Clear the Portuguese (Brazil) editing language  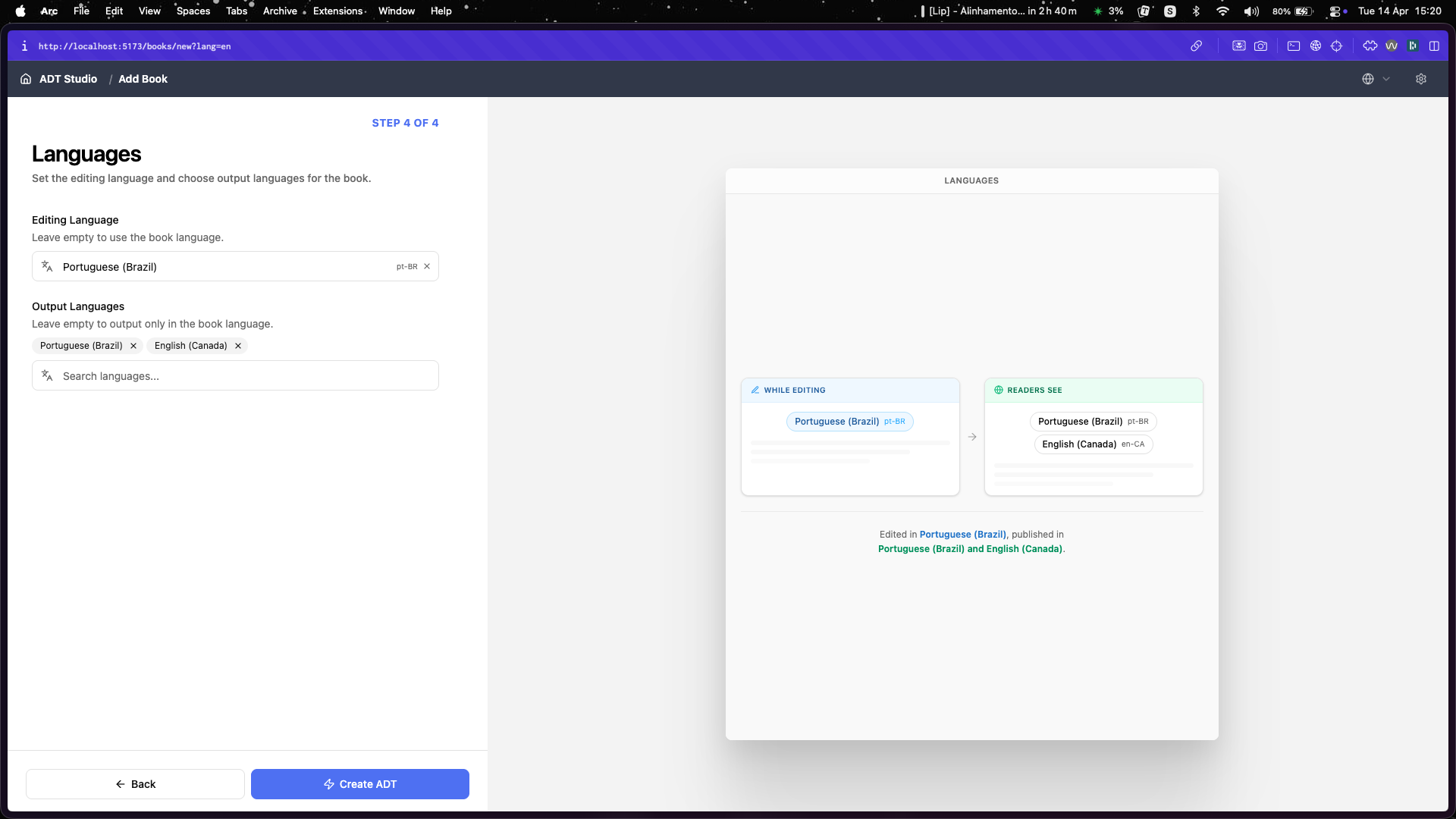click(427, 266)
